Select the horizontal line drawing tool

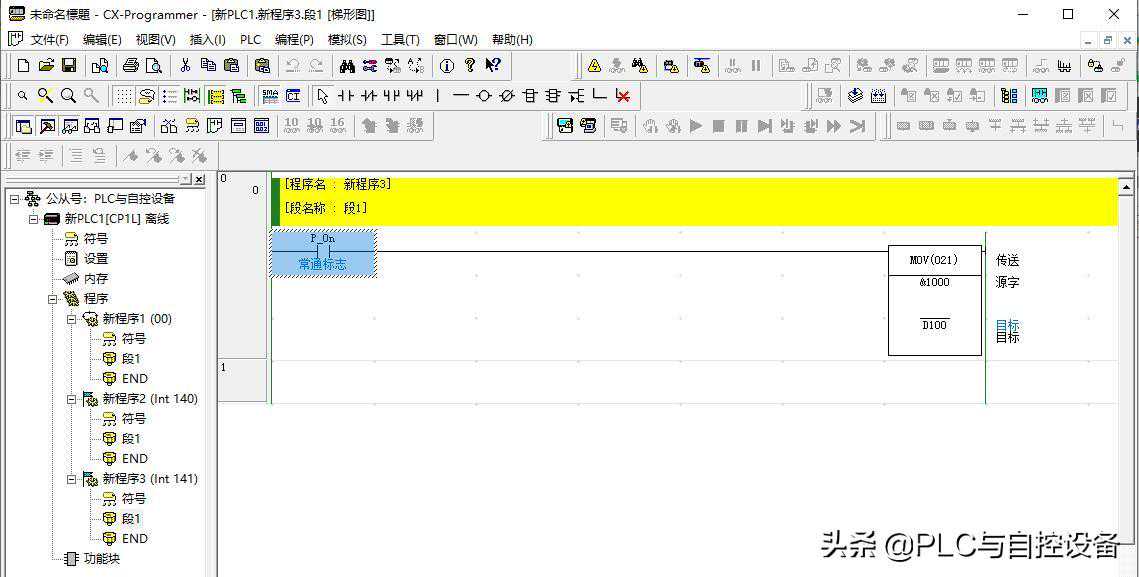[460, 96]
